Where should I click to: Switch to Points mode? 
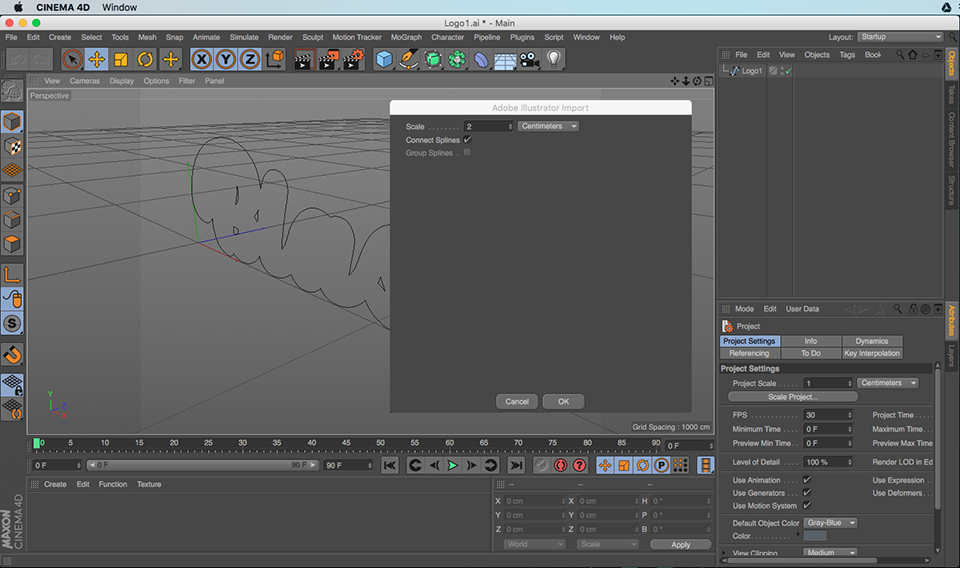pyautogui.click(x=12, y=196)
